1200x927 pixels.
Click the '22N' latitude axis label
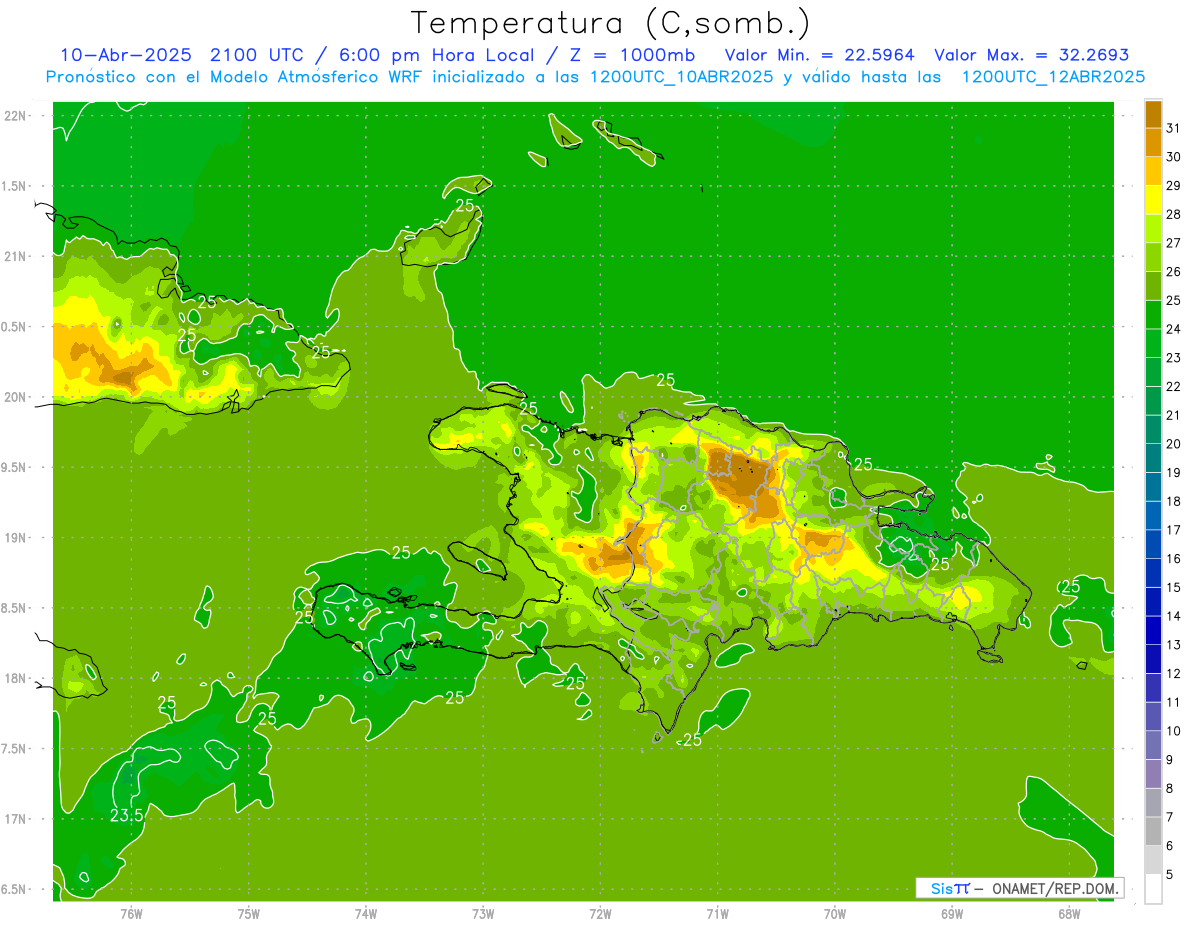pos(16,116)
